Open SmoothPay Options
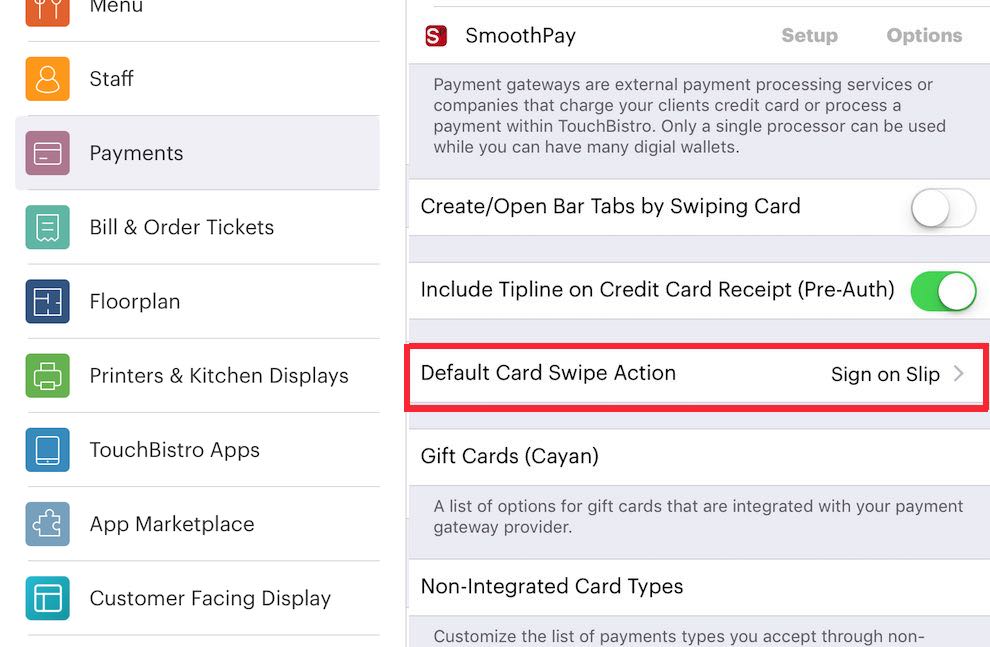Image resolution: width=990 pixels, height=647 pixels. pyautogui.click(x=923, y=35)
